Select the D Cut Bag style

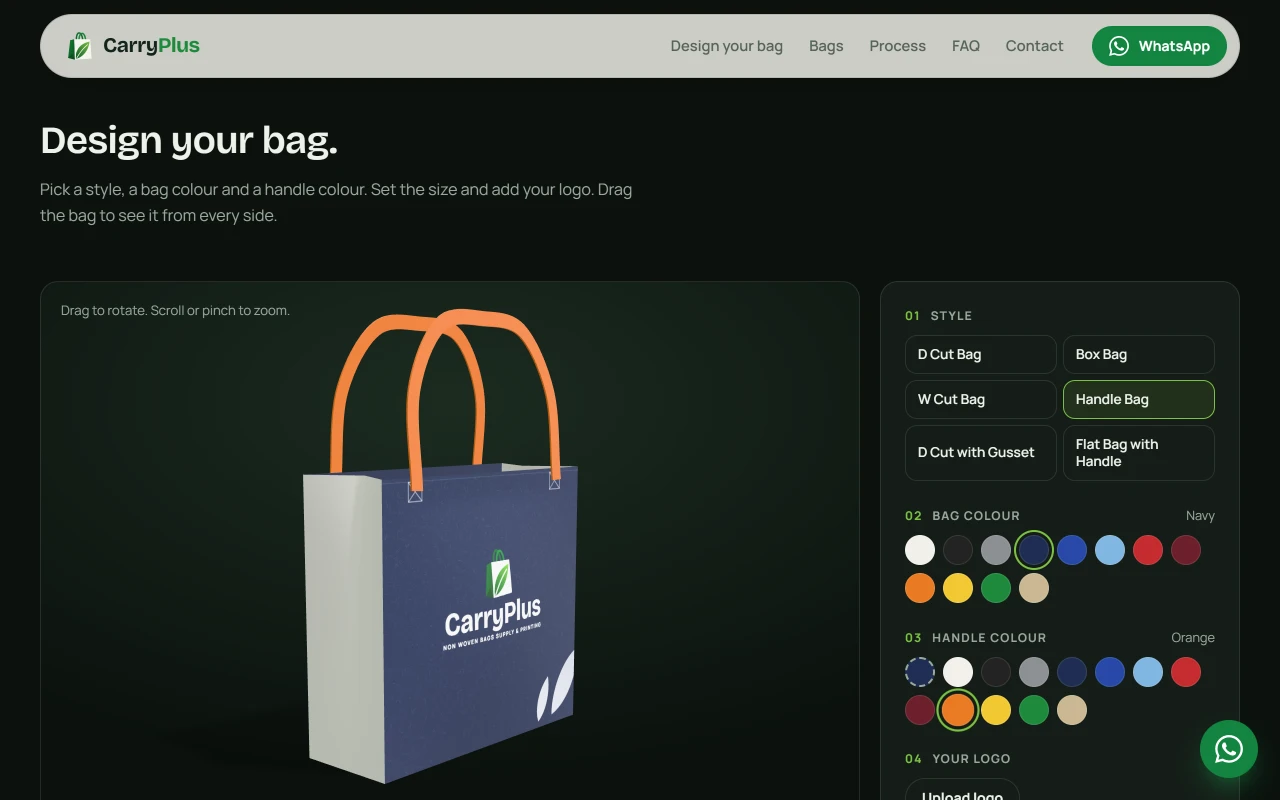click(x=981, y=354)
